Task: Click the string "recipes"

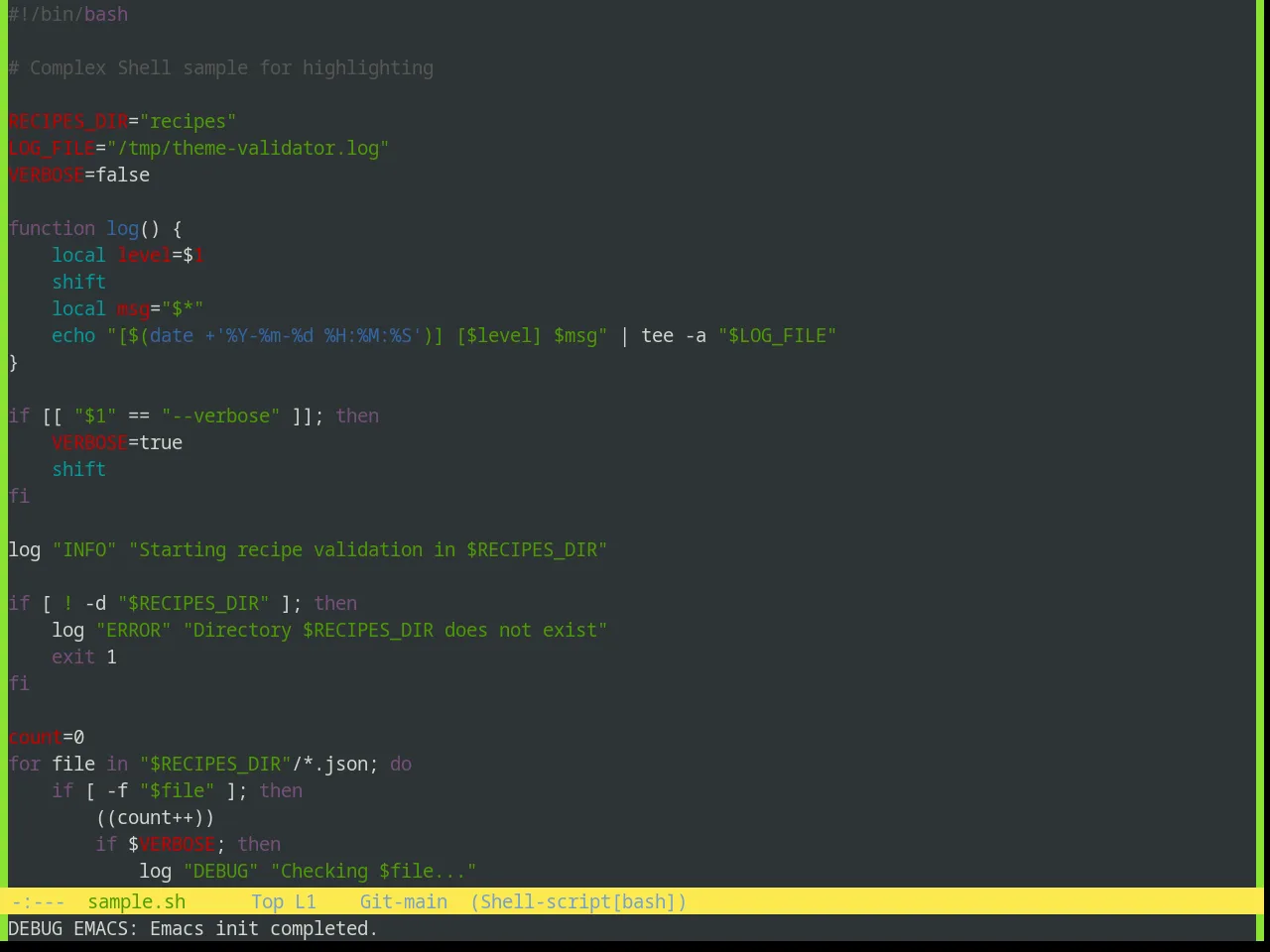Action: click(x=188, y=121)
